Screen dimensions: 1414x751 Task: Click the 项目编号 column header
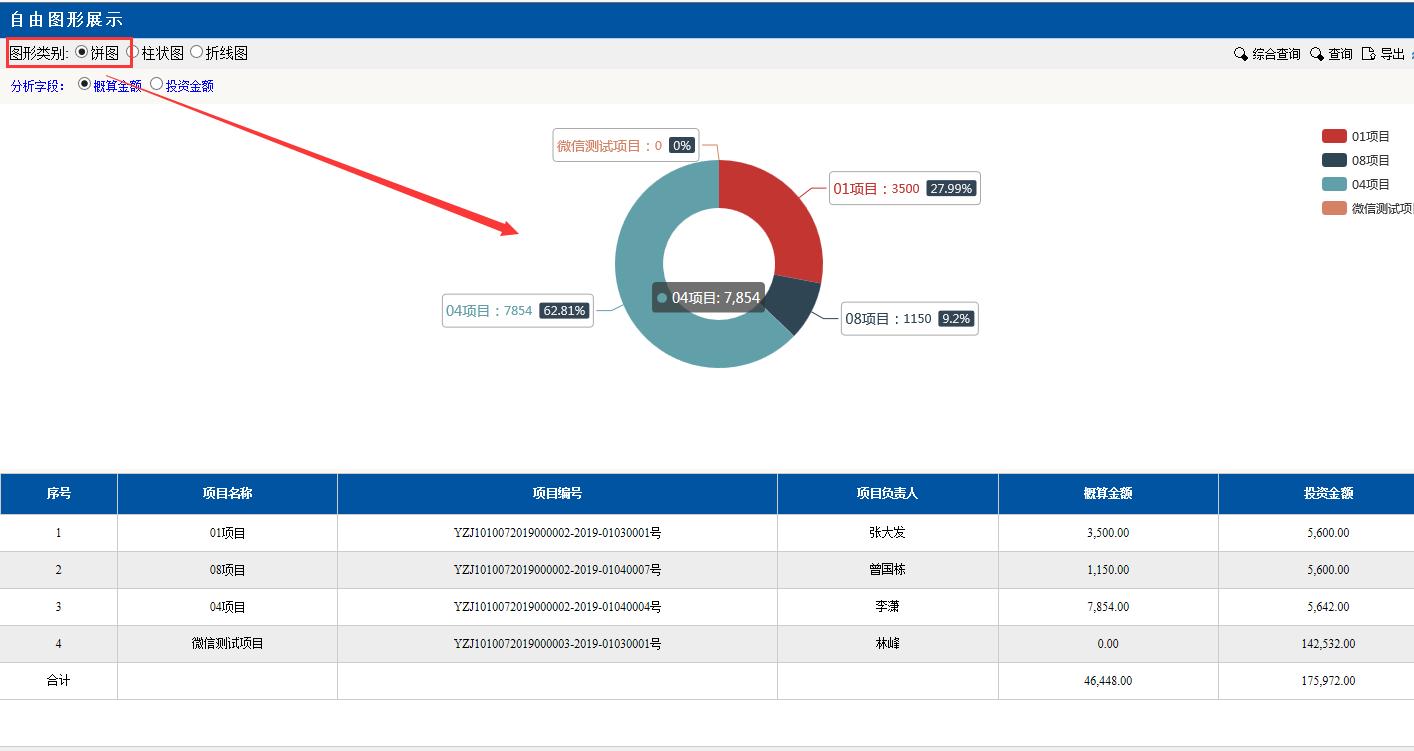[x=557, y=494]
